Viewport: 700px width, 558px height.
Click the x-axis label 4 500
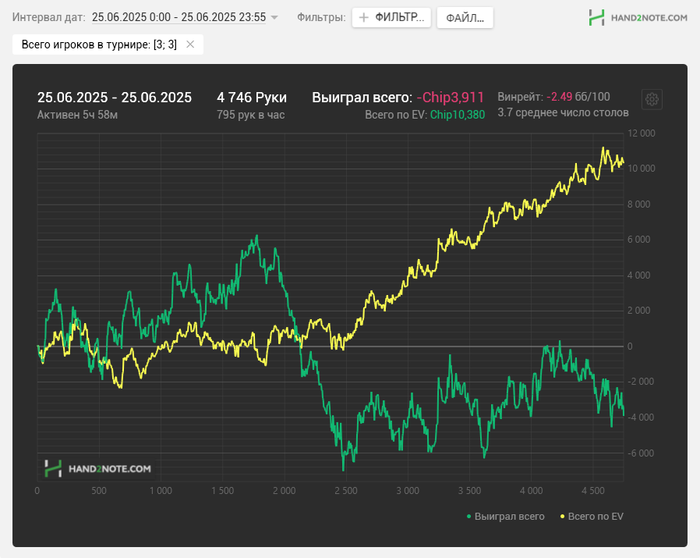593,491
